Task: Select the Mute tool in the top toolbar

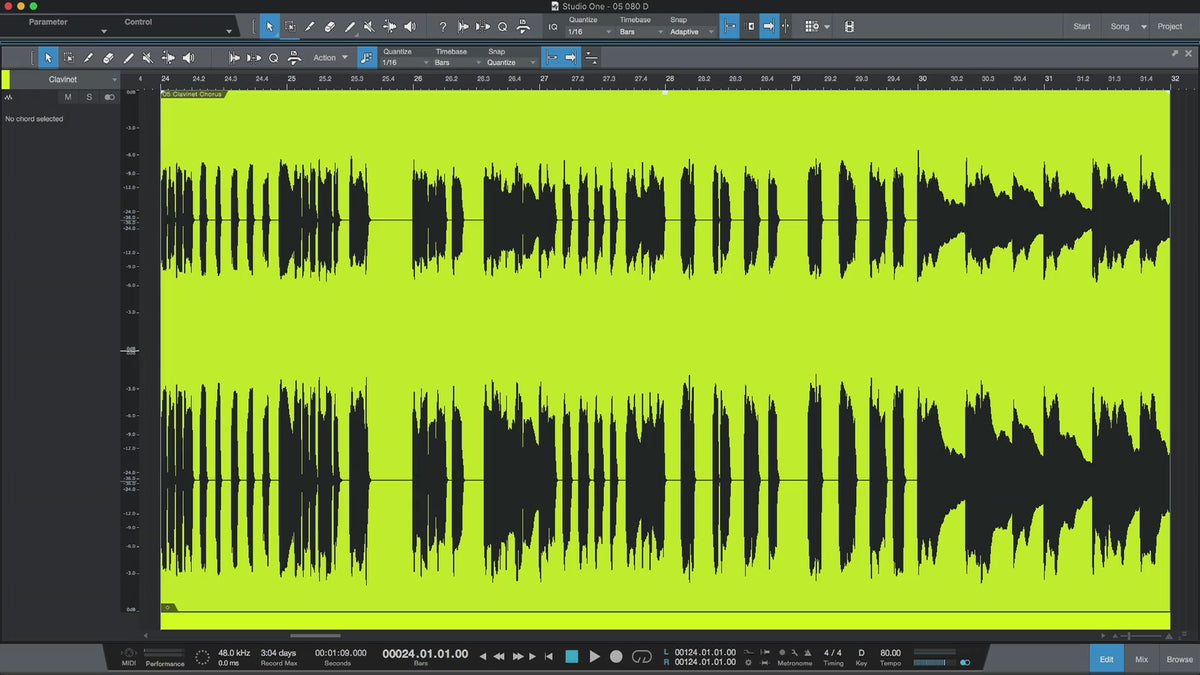Action: [x=370, y=27]
